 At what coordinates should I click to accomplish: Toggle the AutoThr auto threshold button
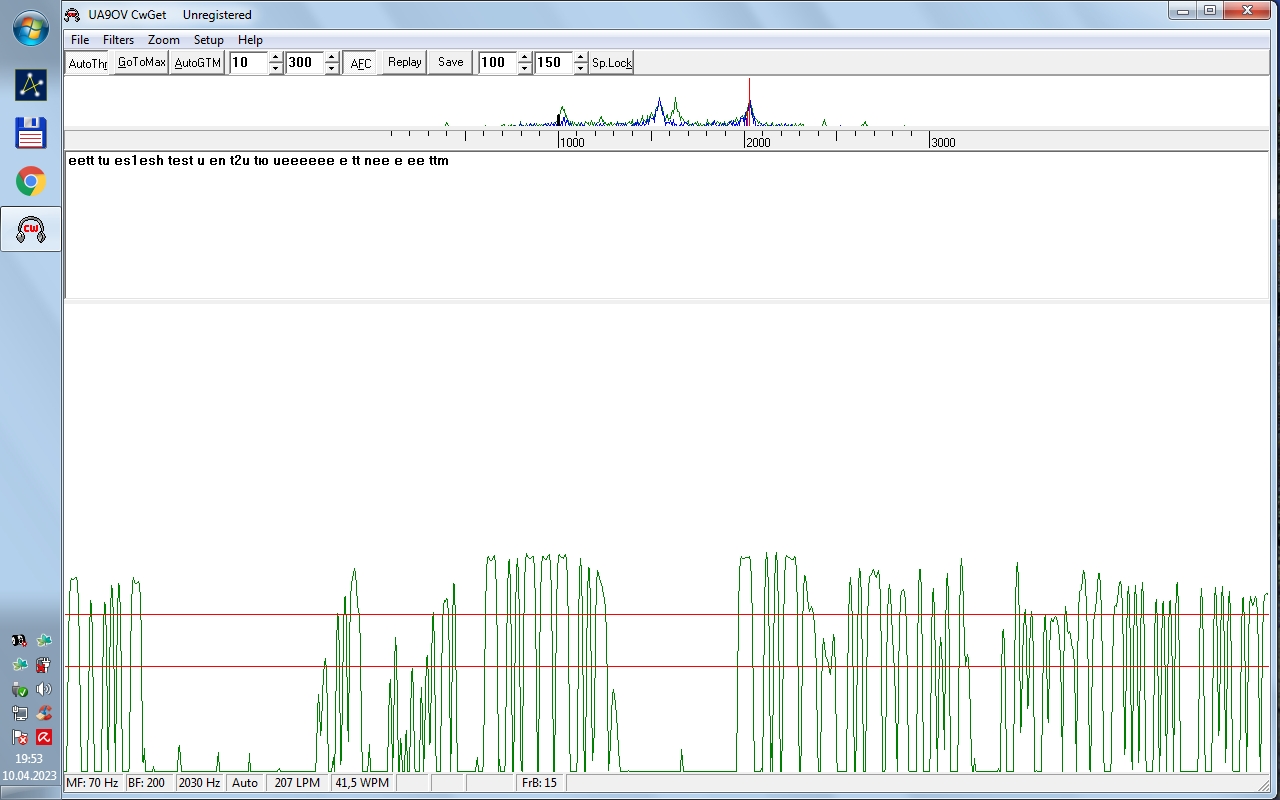[87, 63]
